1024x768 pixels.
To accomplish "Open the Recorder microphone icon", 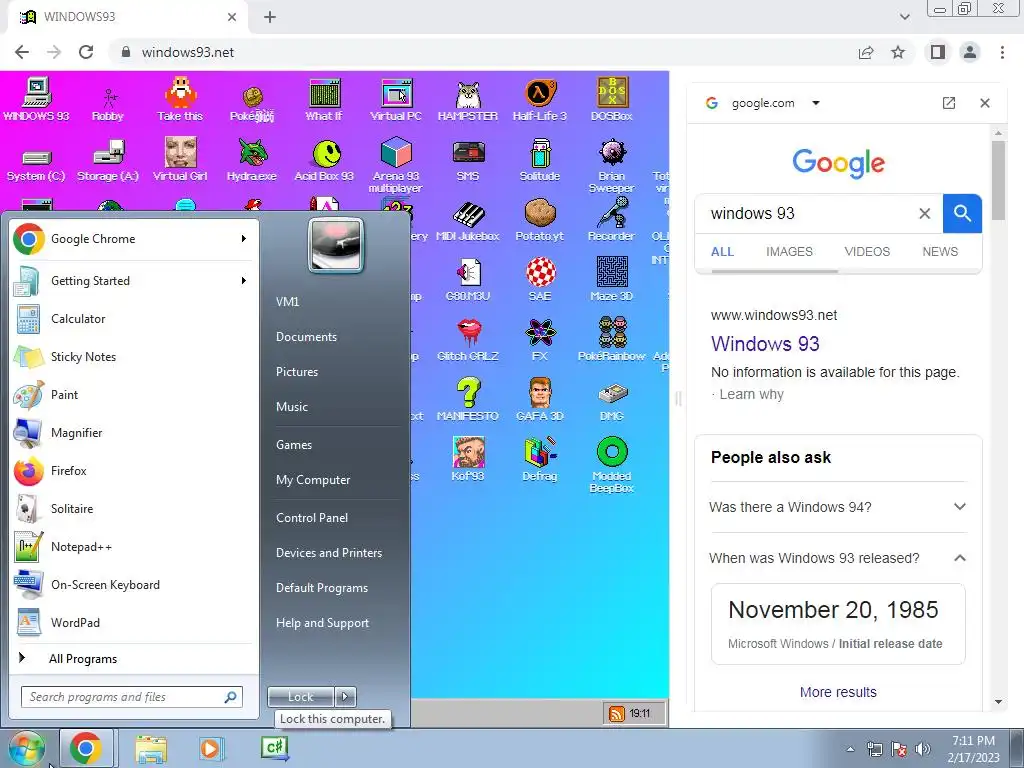I will [612, 221].
